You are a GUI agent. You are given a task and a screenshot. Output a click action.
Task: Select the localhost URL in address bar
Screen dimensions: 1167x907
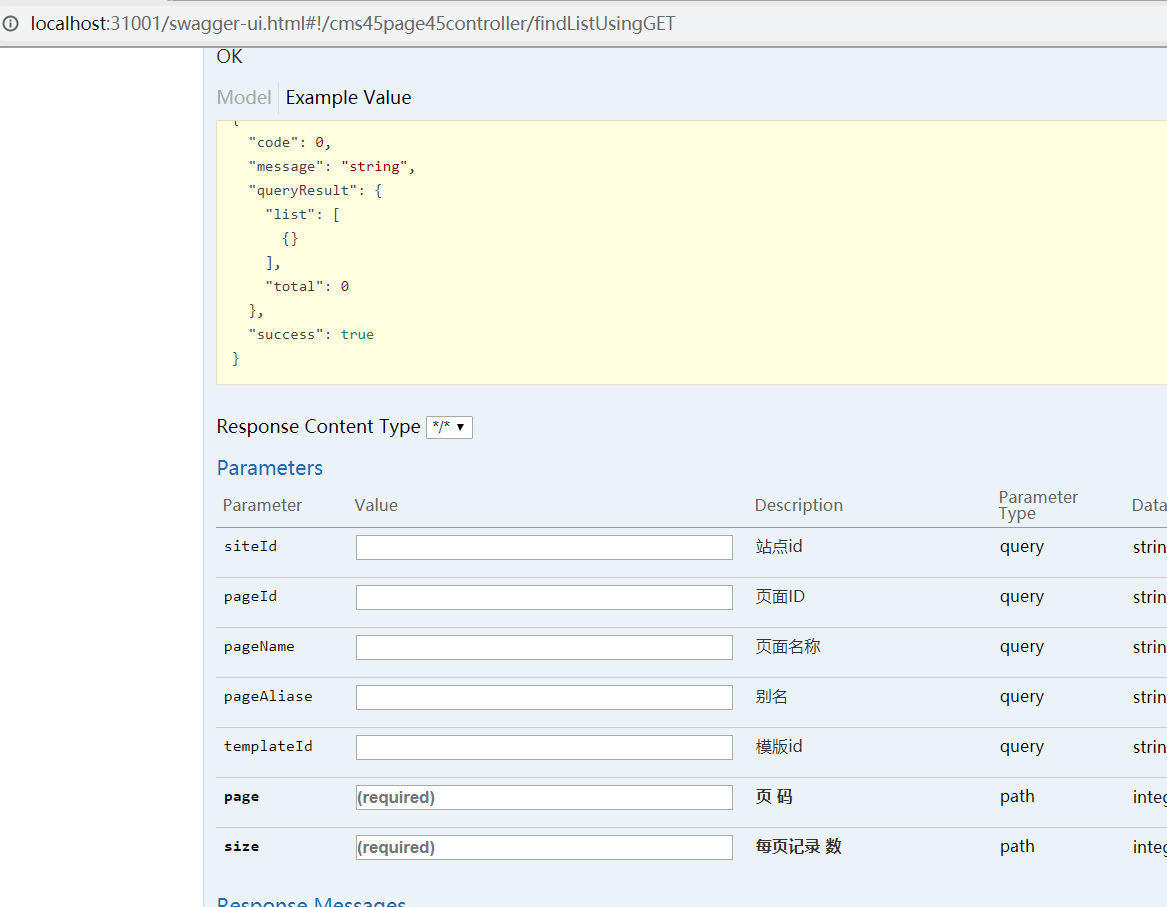click(x=353, y=24)
